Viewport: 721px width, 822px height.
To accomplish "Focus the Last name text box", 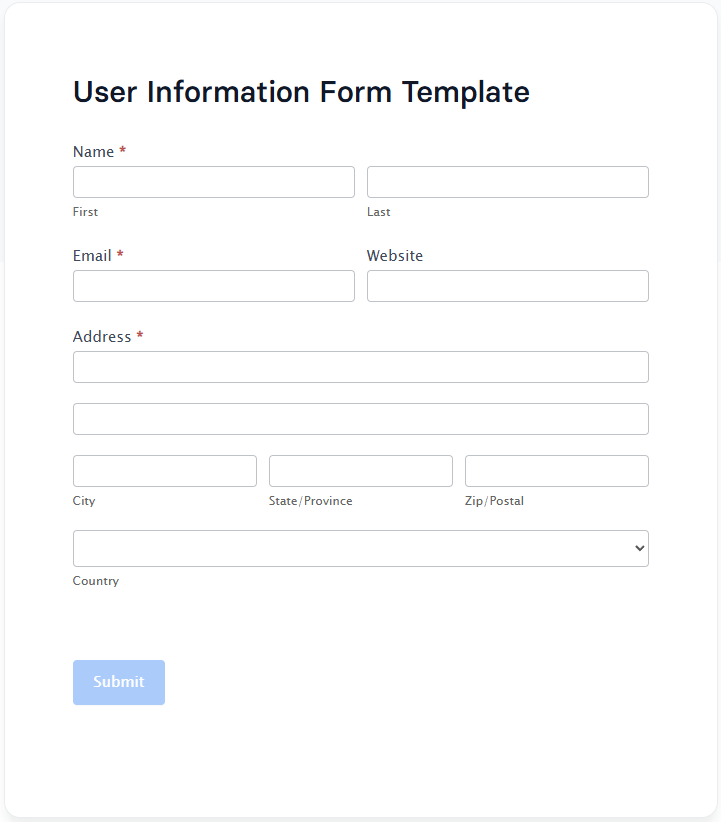I will [x=507, y=182].
